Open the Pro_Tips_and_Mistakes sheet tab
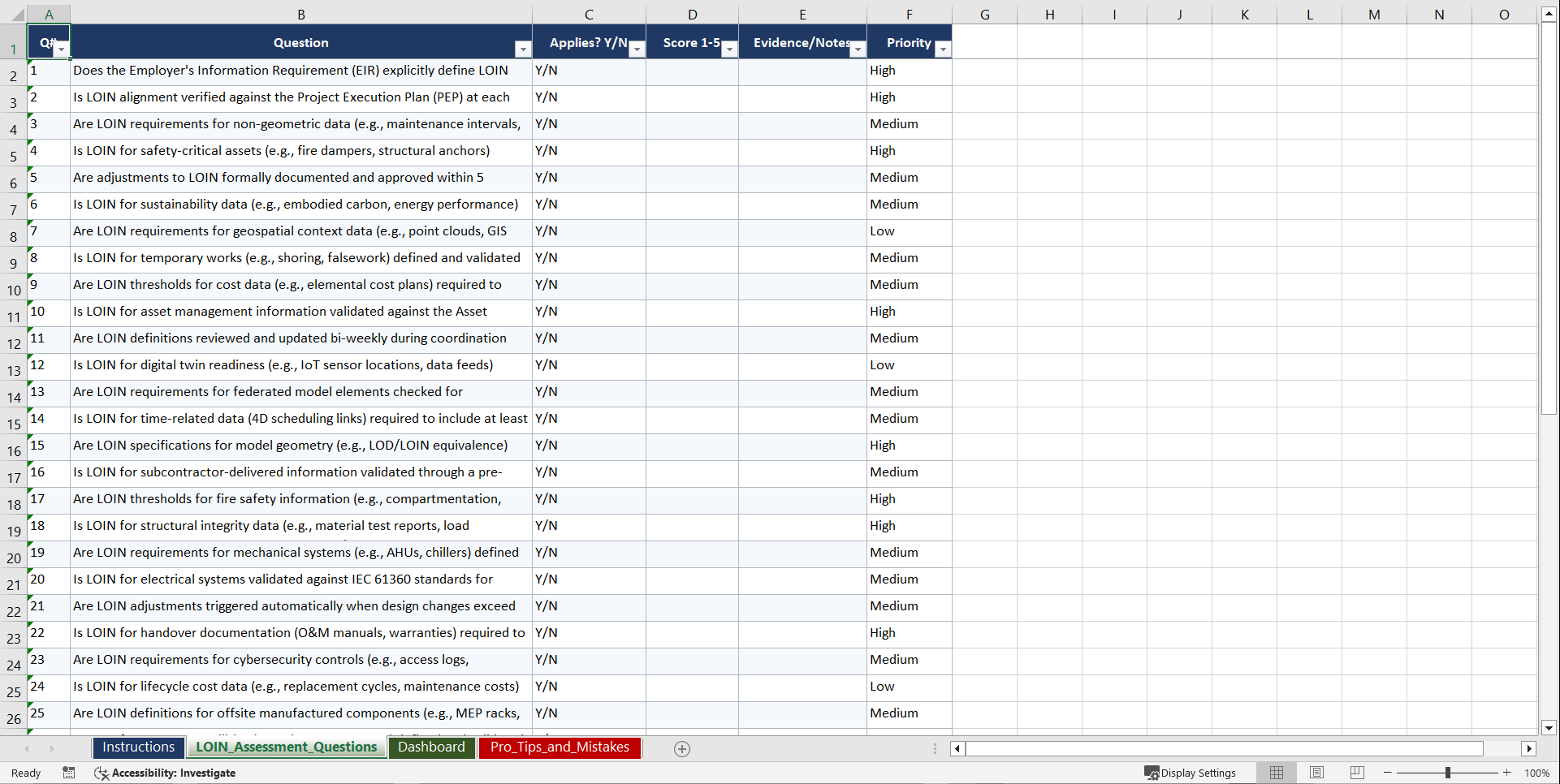The height and width of the screenshot is (784, 1560). tap(560, 747)
